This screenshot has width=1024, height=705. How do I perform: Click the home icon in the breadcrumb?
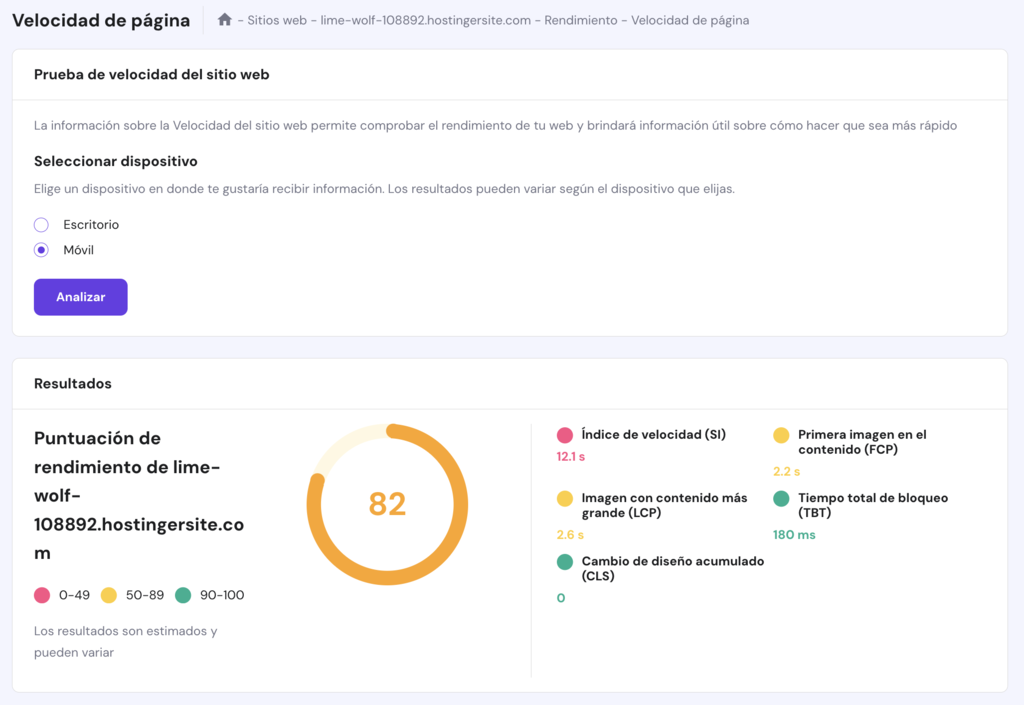pos(226,19)
